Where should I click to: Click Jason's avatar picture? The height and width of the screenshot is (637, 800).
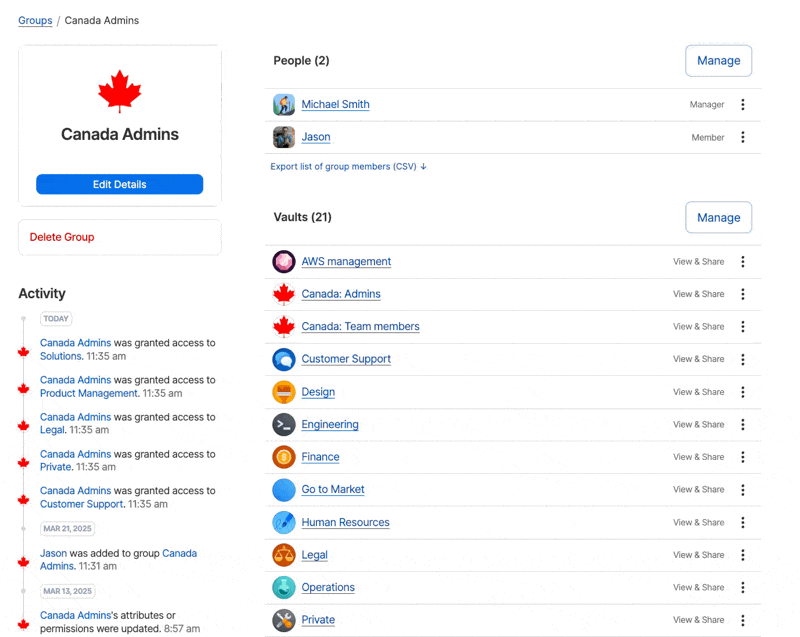284,136
